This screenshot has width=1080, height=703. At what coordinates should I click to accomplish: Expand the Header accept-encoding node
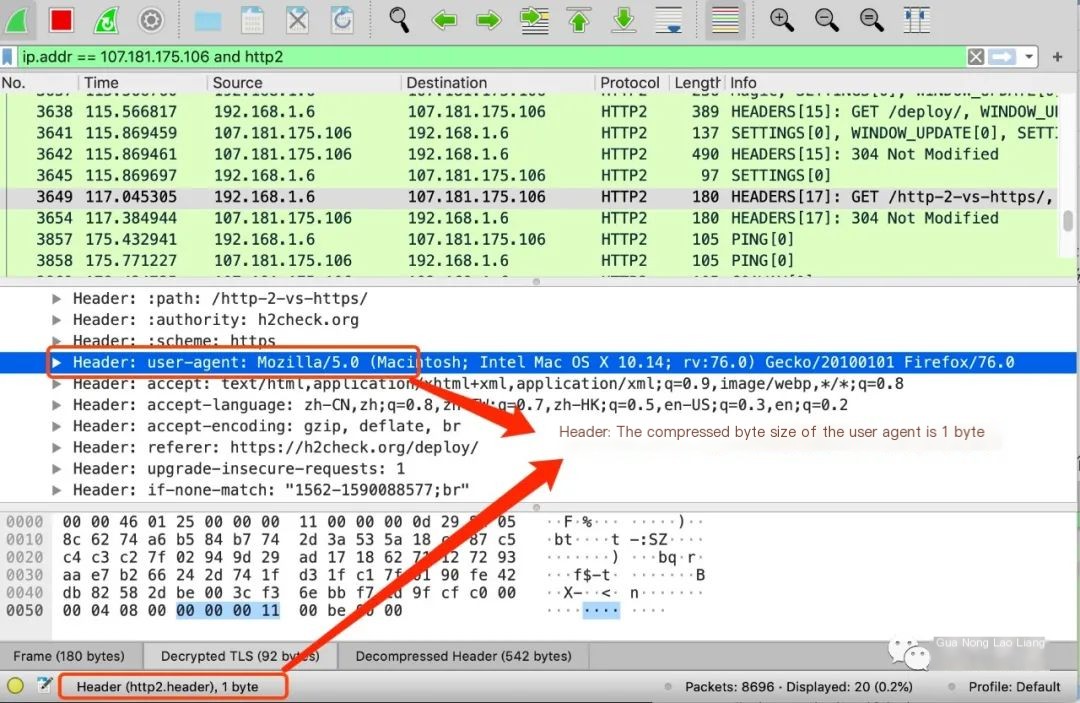coord(57,427)
